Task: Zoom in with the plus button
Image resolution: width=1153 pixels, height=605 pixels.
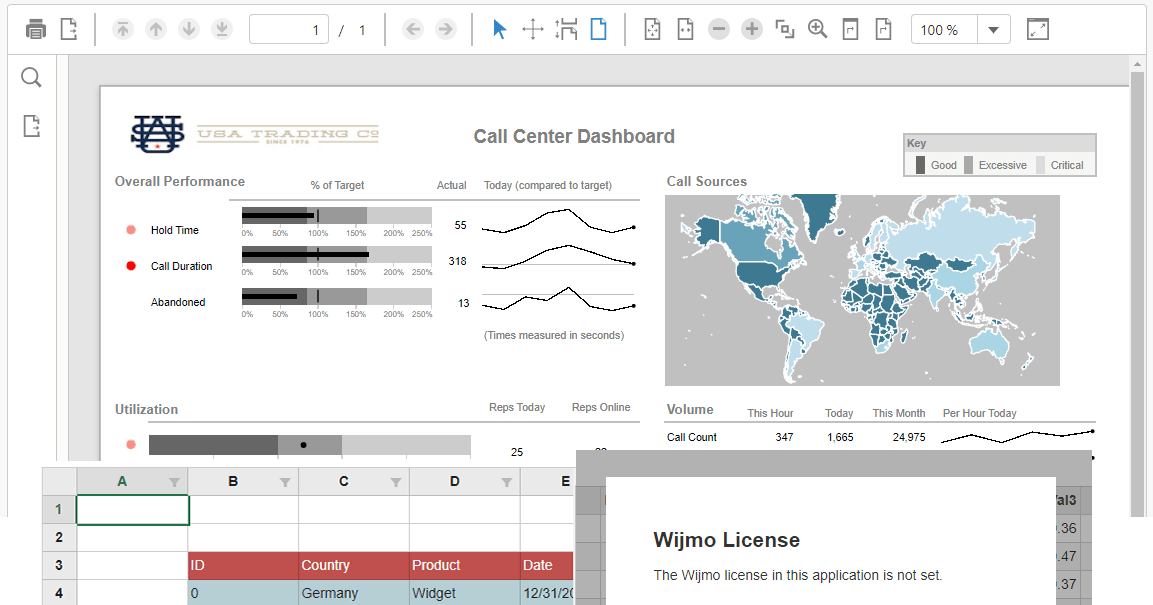Action: [x=752, y=29]
